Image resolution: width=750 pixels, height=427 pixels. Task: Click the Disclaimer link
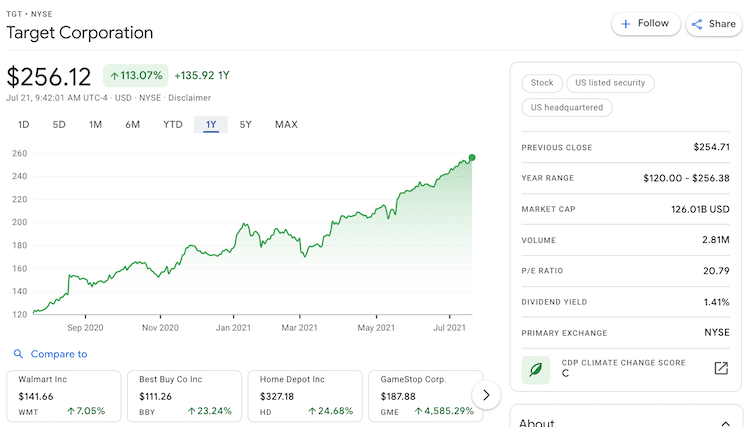pyautogui.click(x=189, y=98)
